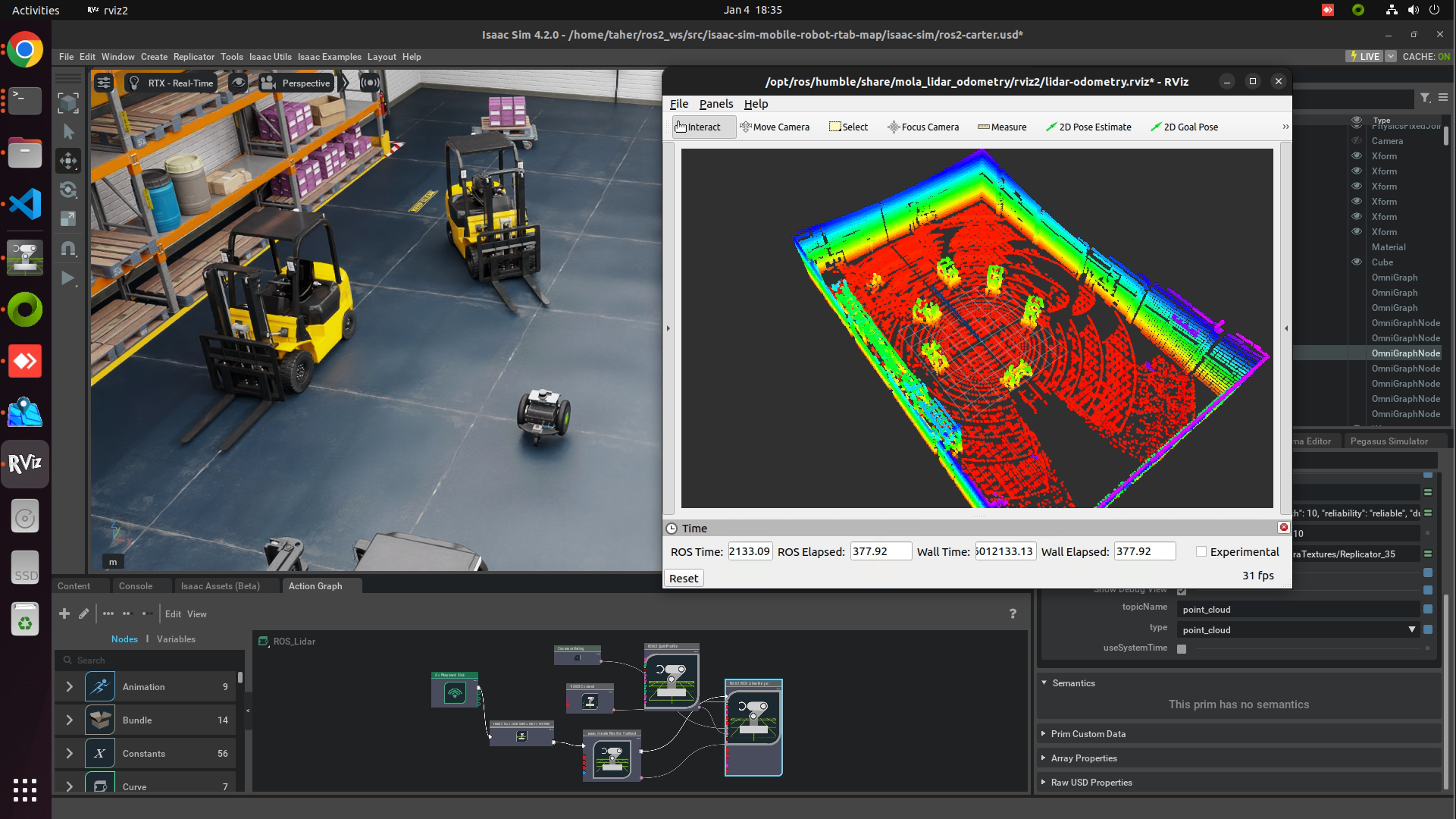Select the Move gizmo tool
This screenshot has width=1456, height=819.
point(68,161)
